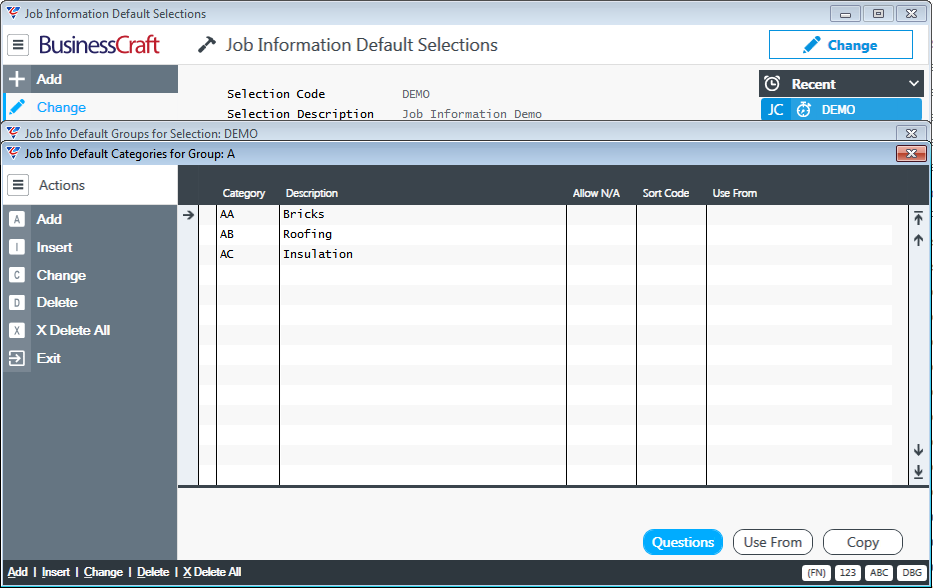Click the JC module badge in Recent

tap(775, 110)
